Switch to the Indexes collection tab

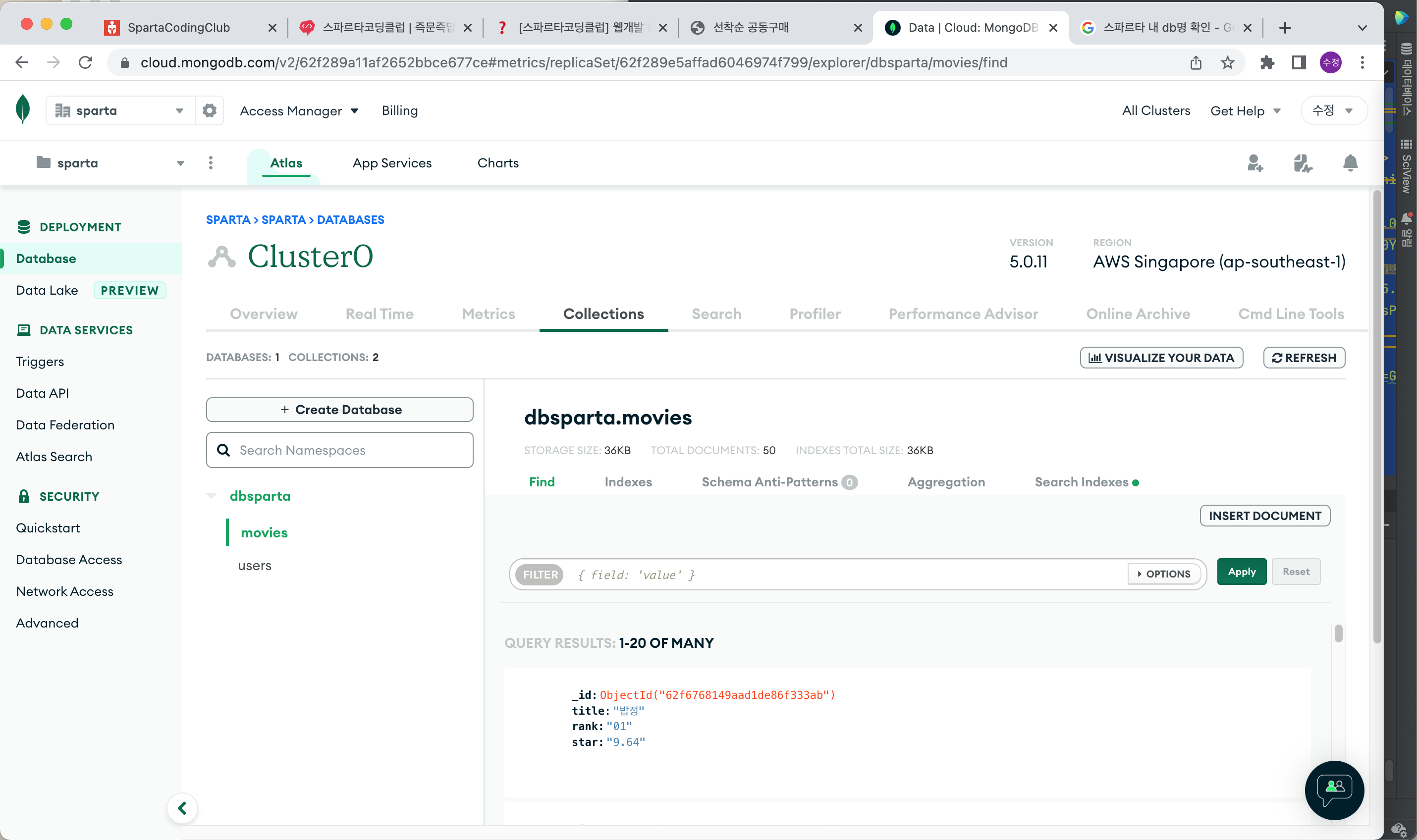click(628, 482)
